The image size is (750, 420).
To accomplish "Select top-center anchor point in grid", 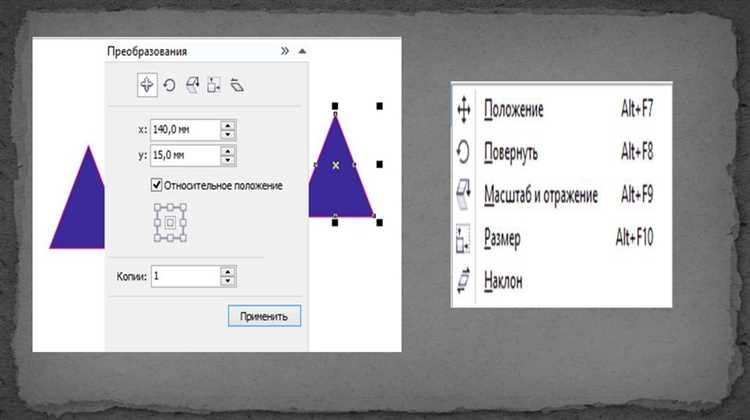I will tap(170, 208).
